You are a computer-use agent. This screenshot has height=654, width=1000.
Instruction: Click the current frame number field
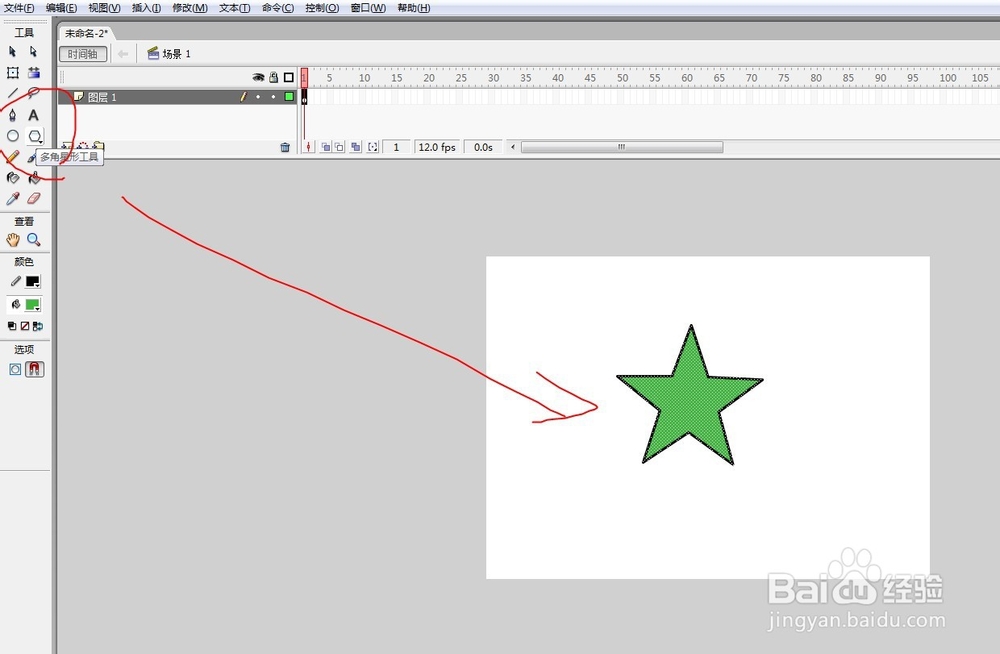pos(396,147)
